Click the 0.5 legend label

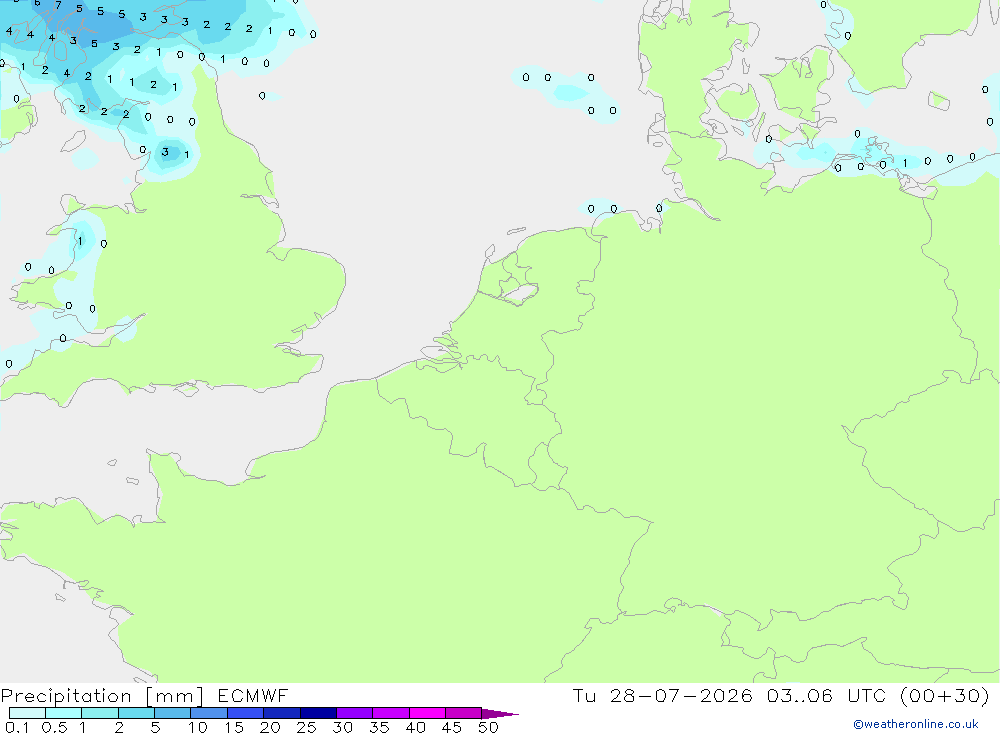pyautogui.click(x=54, y=727)
